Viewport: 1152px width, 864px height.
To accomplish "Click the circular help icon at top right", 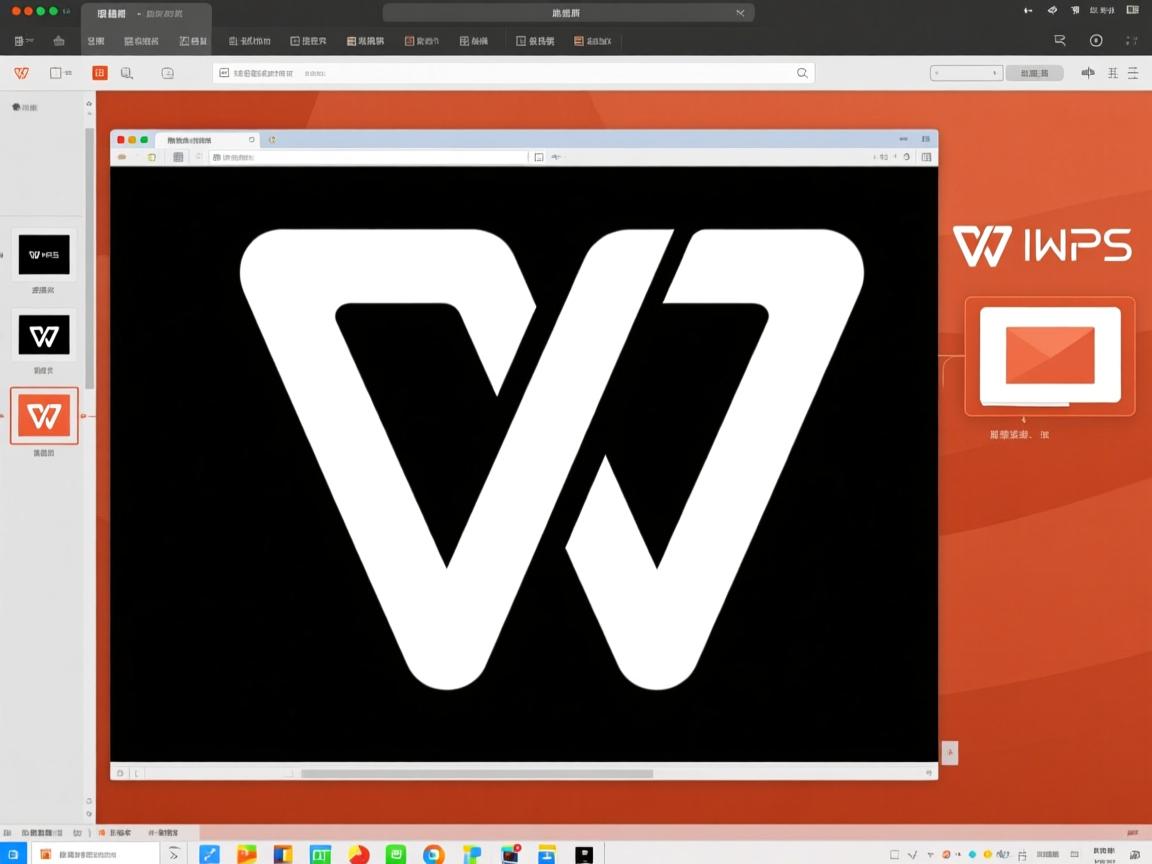I will [1096, 41].
